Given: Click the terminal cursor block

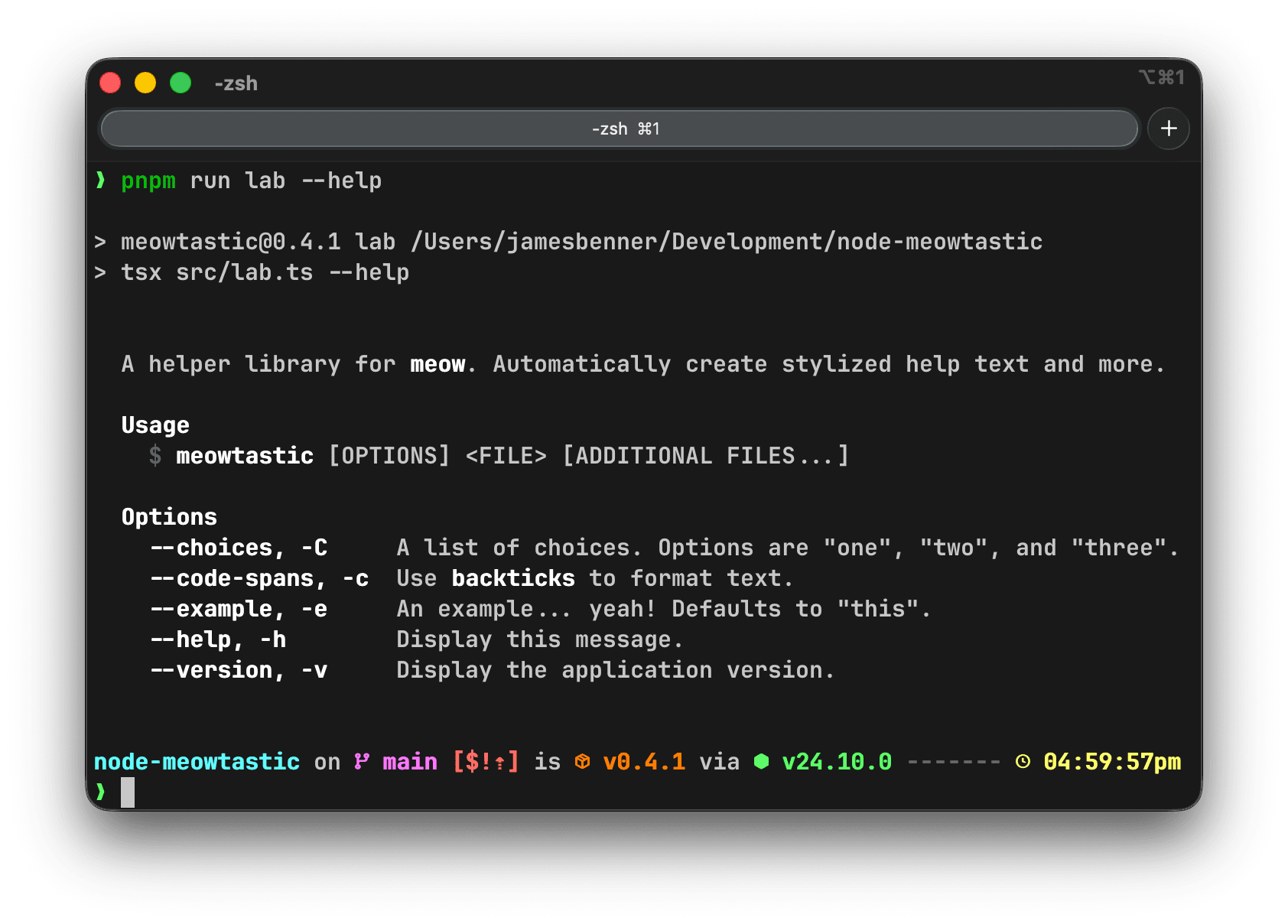Looking at the screenshot, I should coord(127,792).
